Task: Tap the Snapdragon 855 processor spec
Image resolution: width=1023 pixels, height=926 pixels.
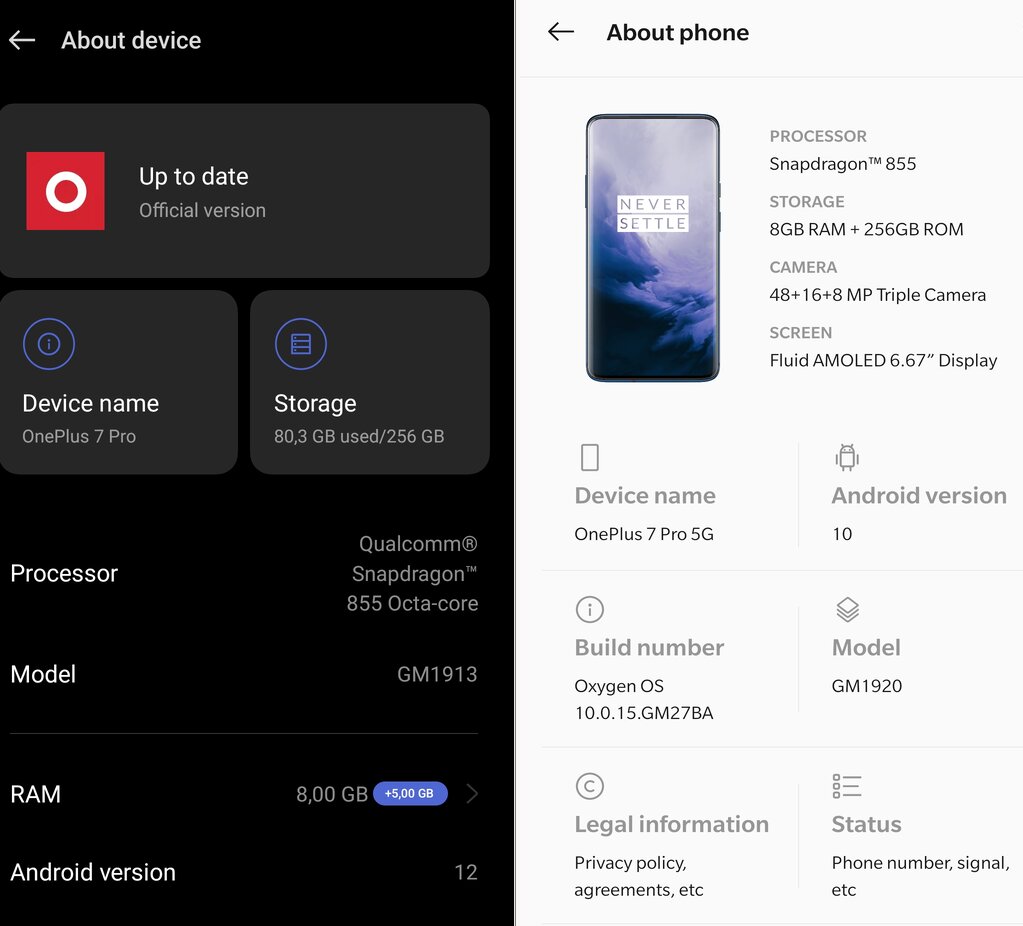Action: pyautogui.click(x=842, y=164)
